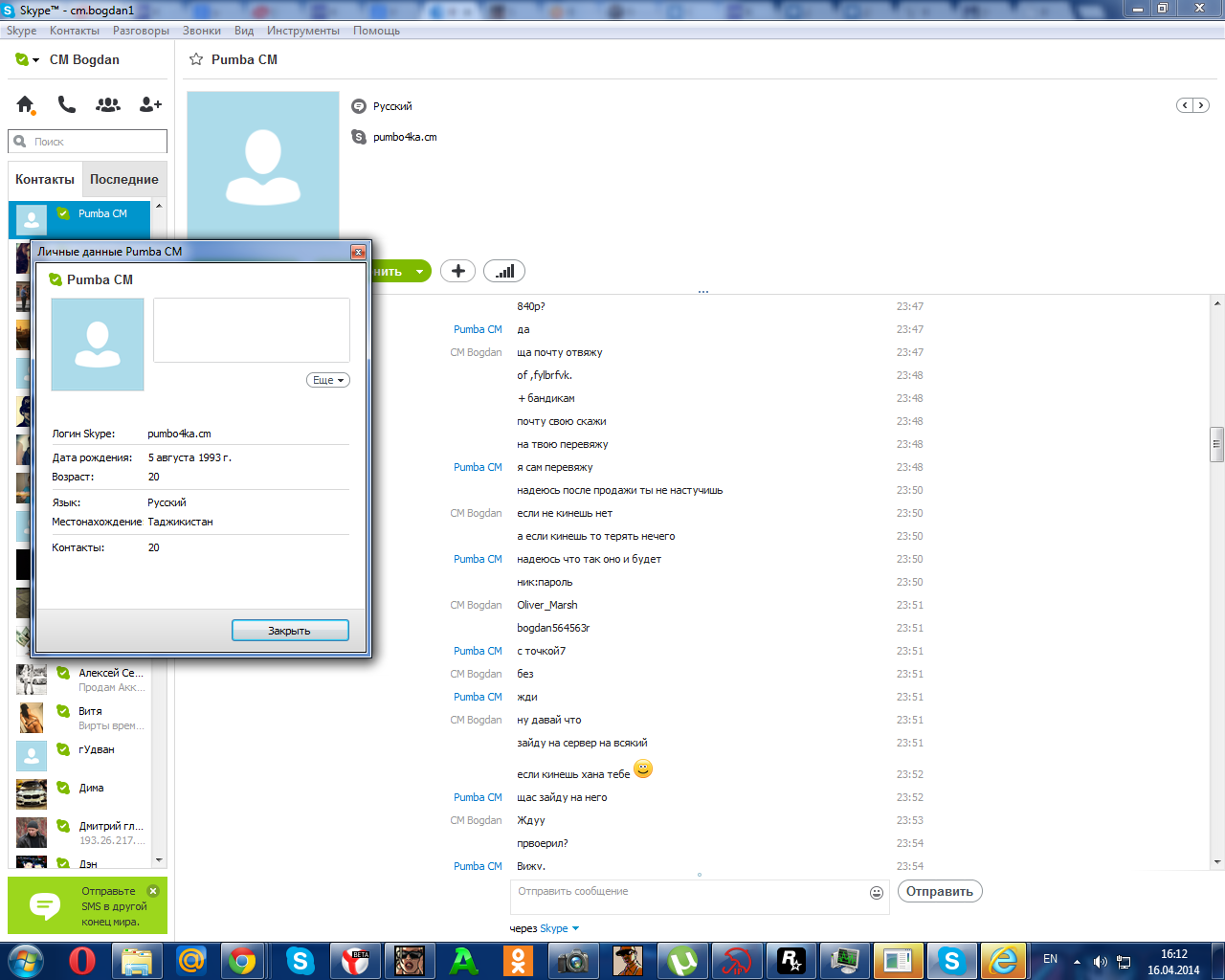
Task: Click the Mail.ru Agent @ taskbar icon
Action: (x=191, y=961)
